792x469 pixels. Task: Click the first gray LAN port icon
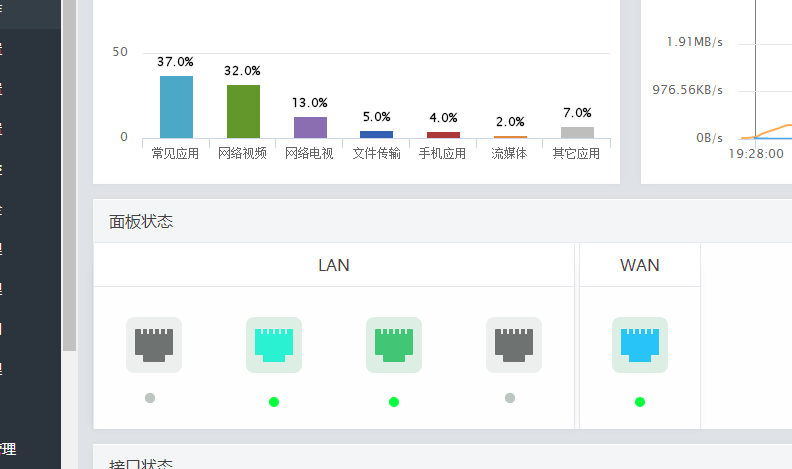(154, 345)
